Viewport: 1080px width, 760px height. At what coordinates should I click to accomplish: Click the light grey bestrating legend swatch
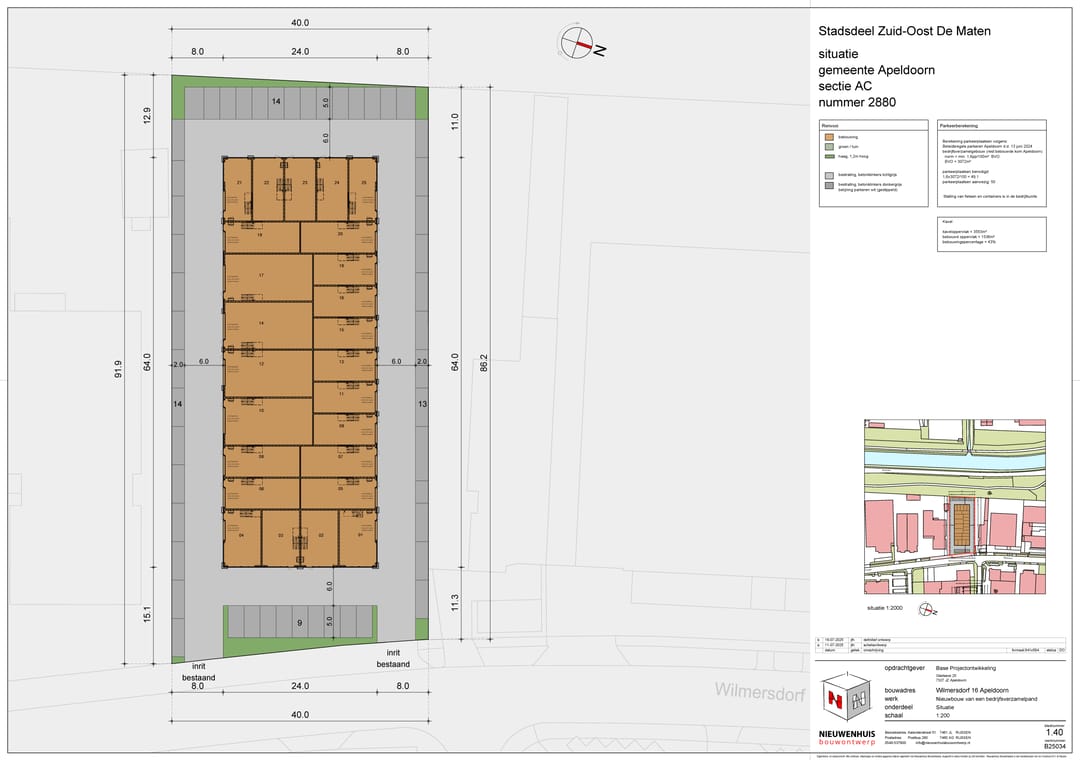click(829, 173)
